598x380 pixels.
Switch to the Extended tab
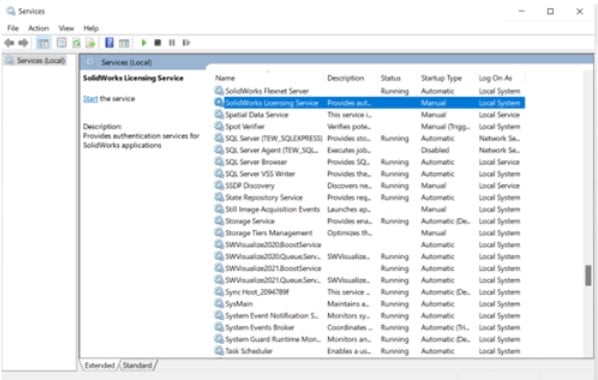click(x=100, y=365)
